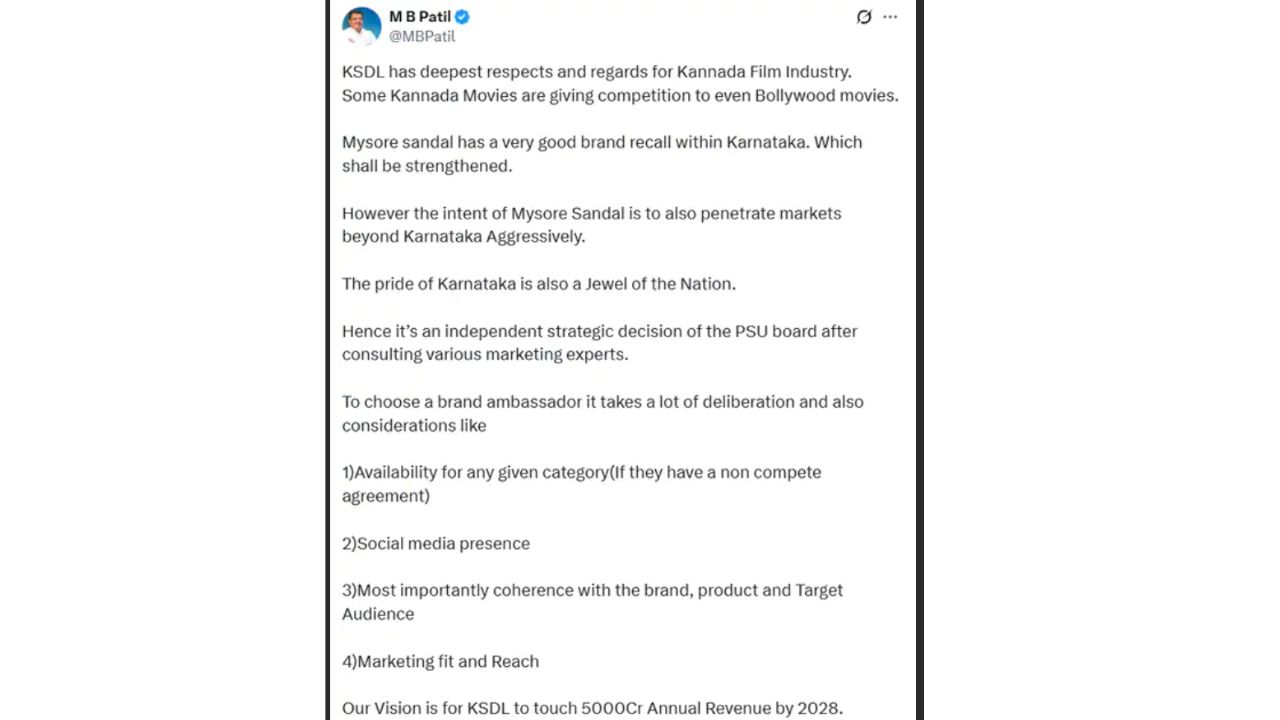Click point 1 about availability for category
1280x720 pixels.
pos(581,472)
